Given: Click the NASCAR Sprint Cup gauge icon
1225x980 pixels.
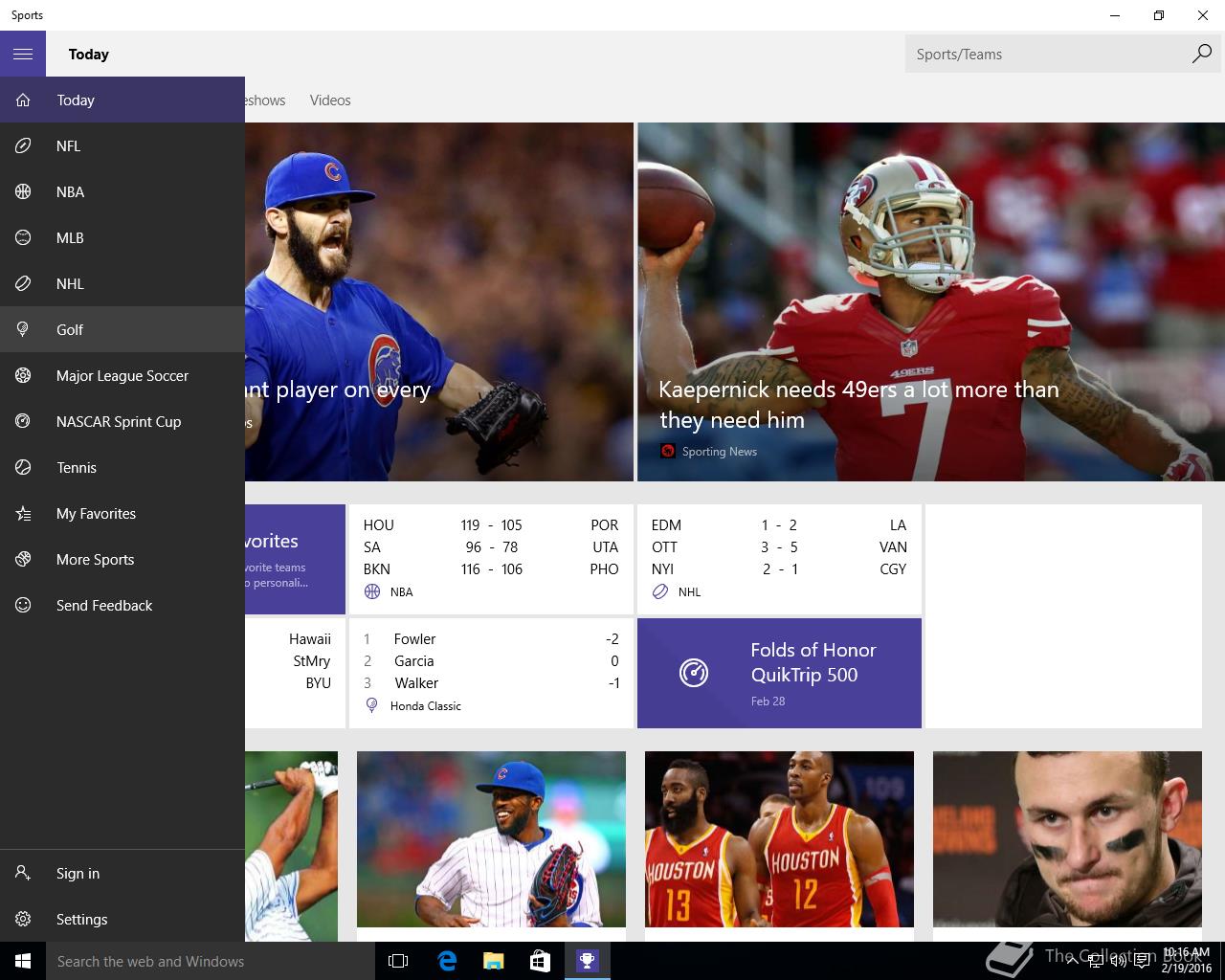Looking at the screenshot, I should (x=23, y=421).
